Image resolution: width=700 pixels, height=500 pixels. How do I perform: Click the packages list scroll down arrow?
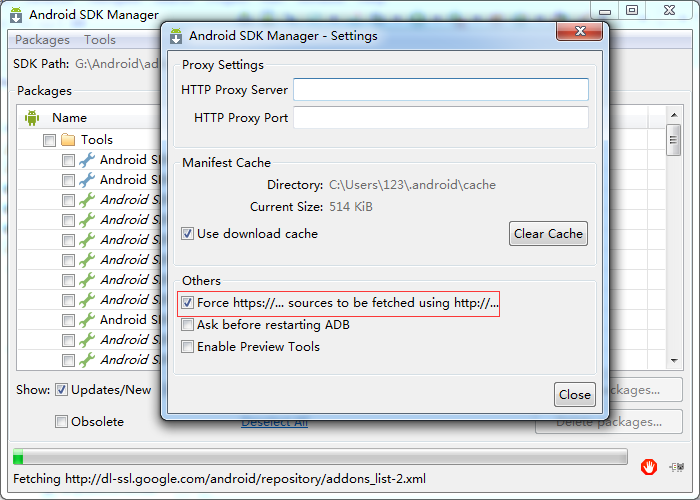point(674,361)
